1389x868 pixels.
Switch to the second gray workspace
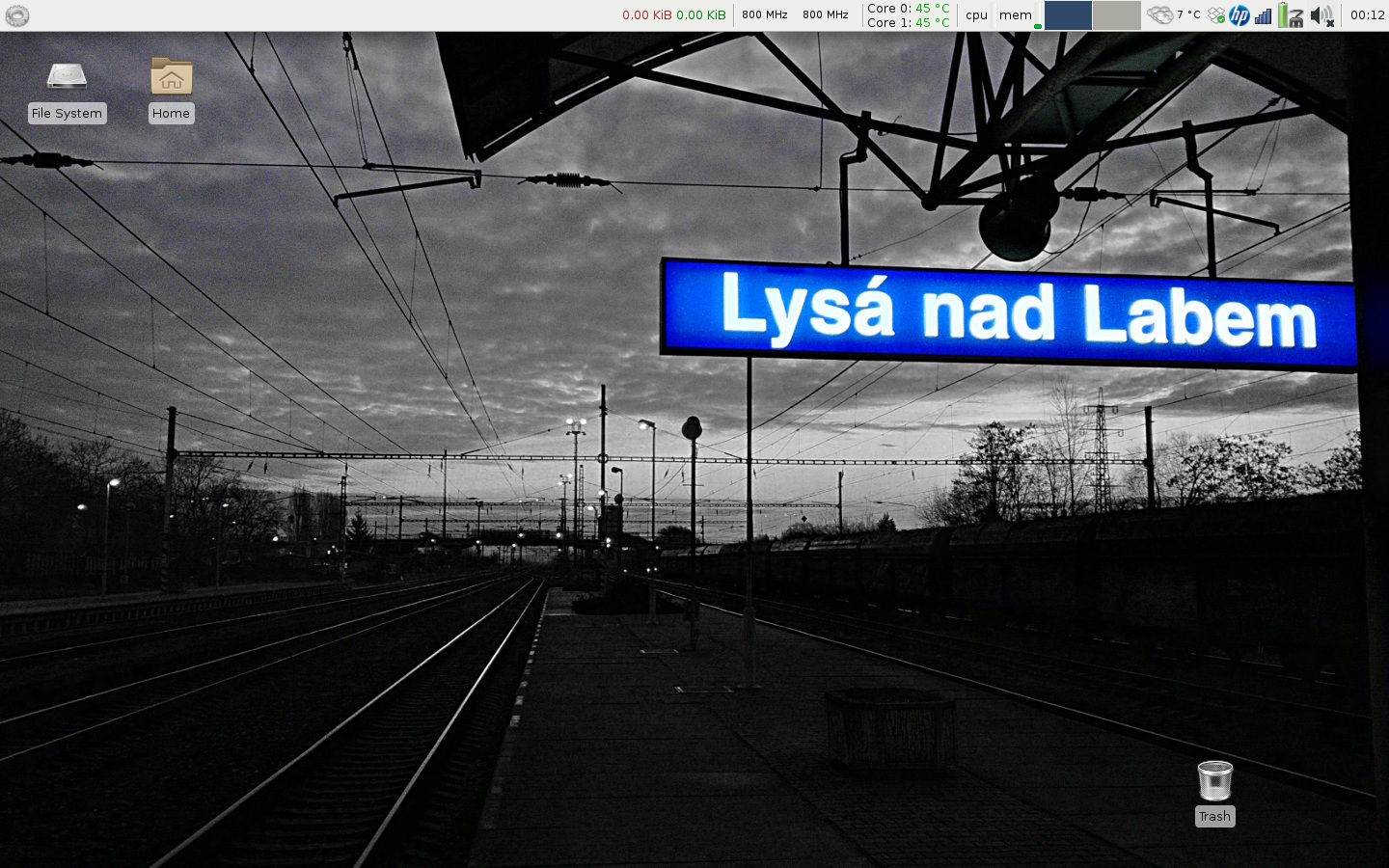[x=1116, y=15]
